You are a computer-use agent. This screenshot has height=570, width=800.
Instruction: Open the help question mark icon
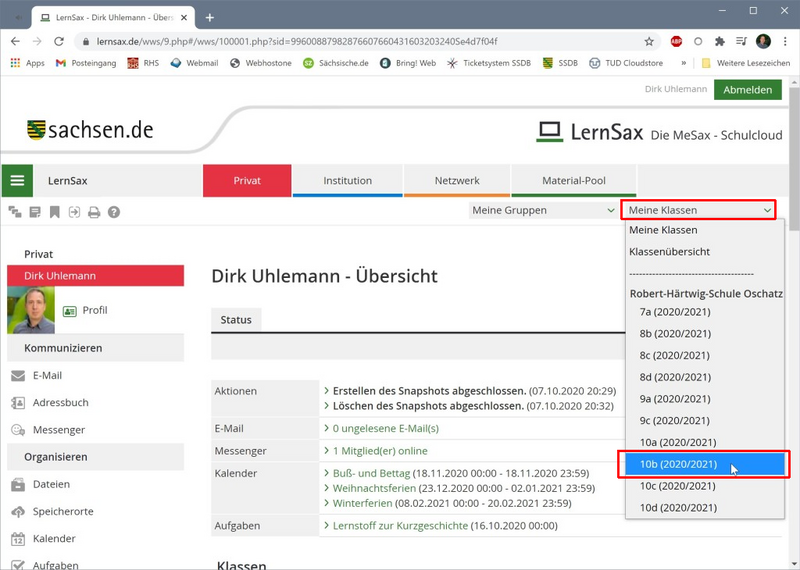point(114,212)
